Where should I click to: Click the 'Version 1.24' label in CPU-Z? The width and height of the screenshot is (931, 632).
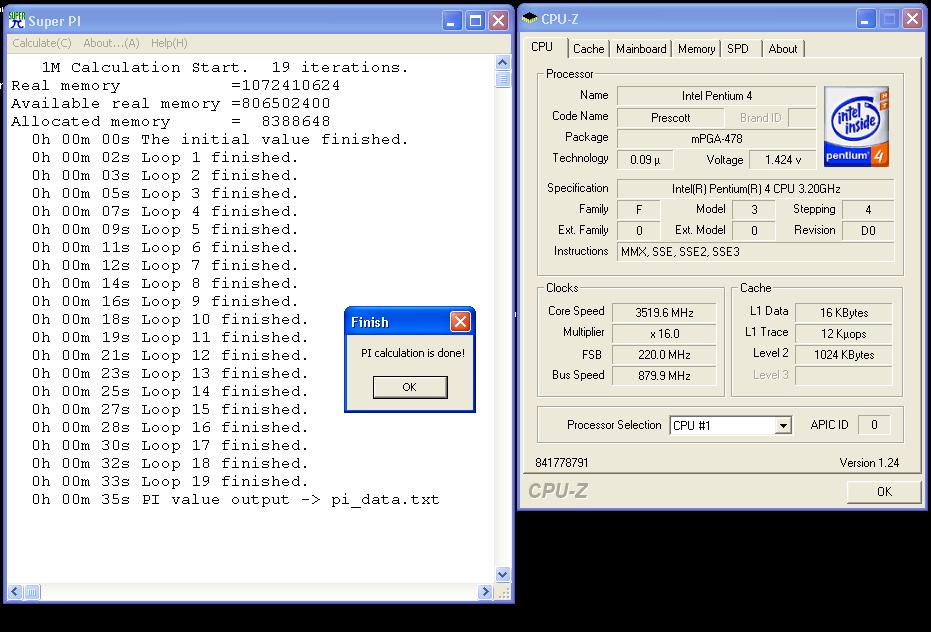869,463
